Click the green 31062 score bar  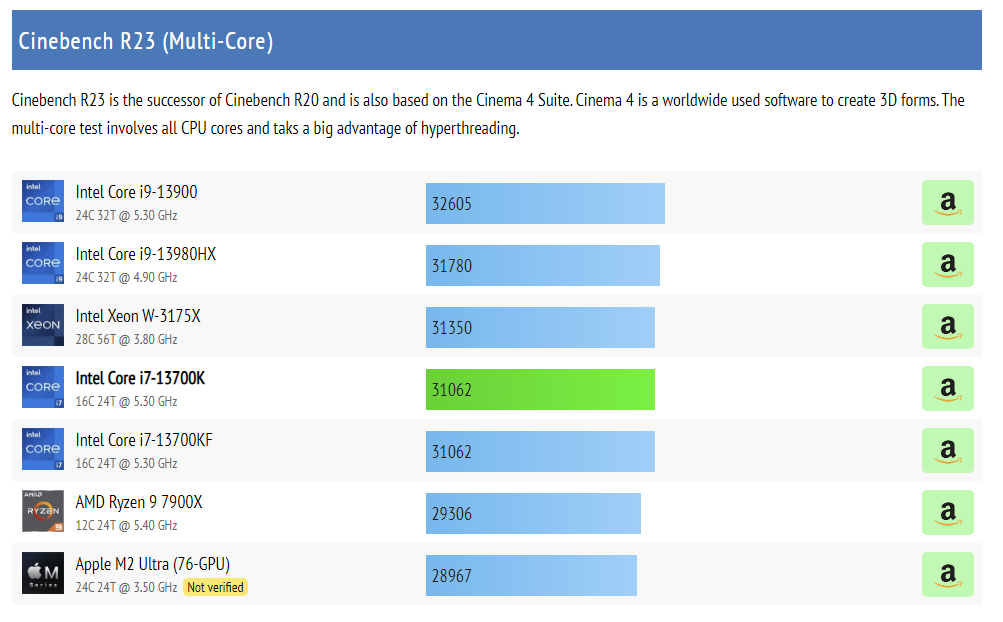pos(540,390)
